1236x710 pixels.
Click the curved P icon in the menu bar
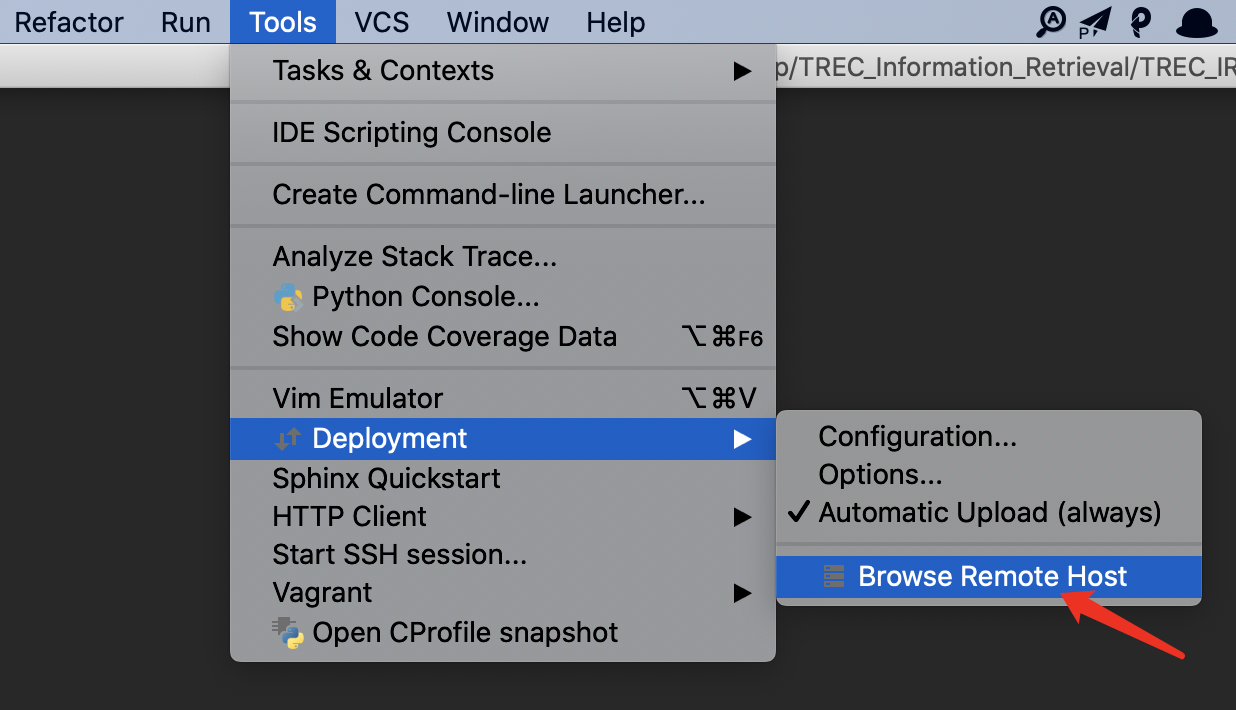coord(1140,21)
